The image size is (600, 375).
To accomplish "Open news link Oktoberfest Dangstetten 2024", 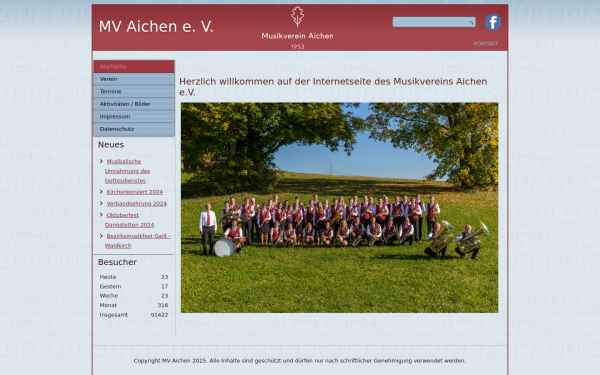I will 129,220.
